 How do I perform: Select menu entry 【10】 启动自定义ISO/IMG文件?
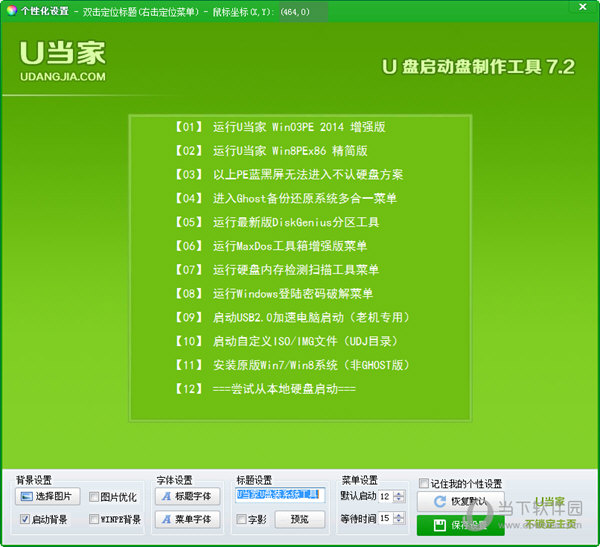click(286, 341)
